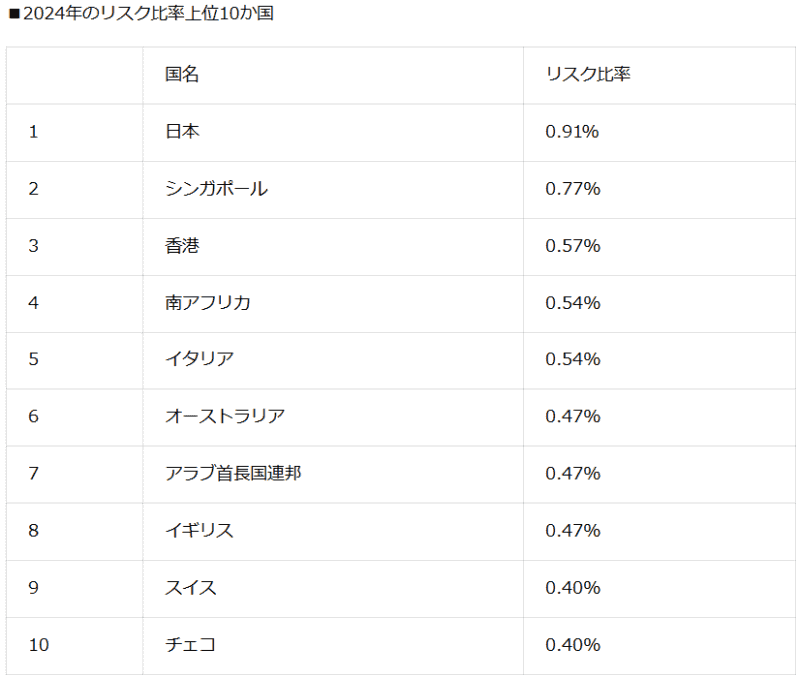Select the チェコ country cell

pos(190,644)
